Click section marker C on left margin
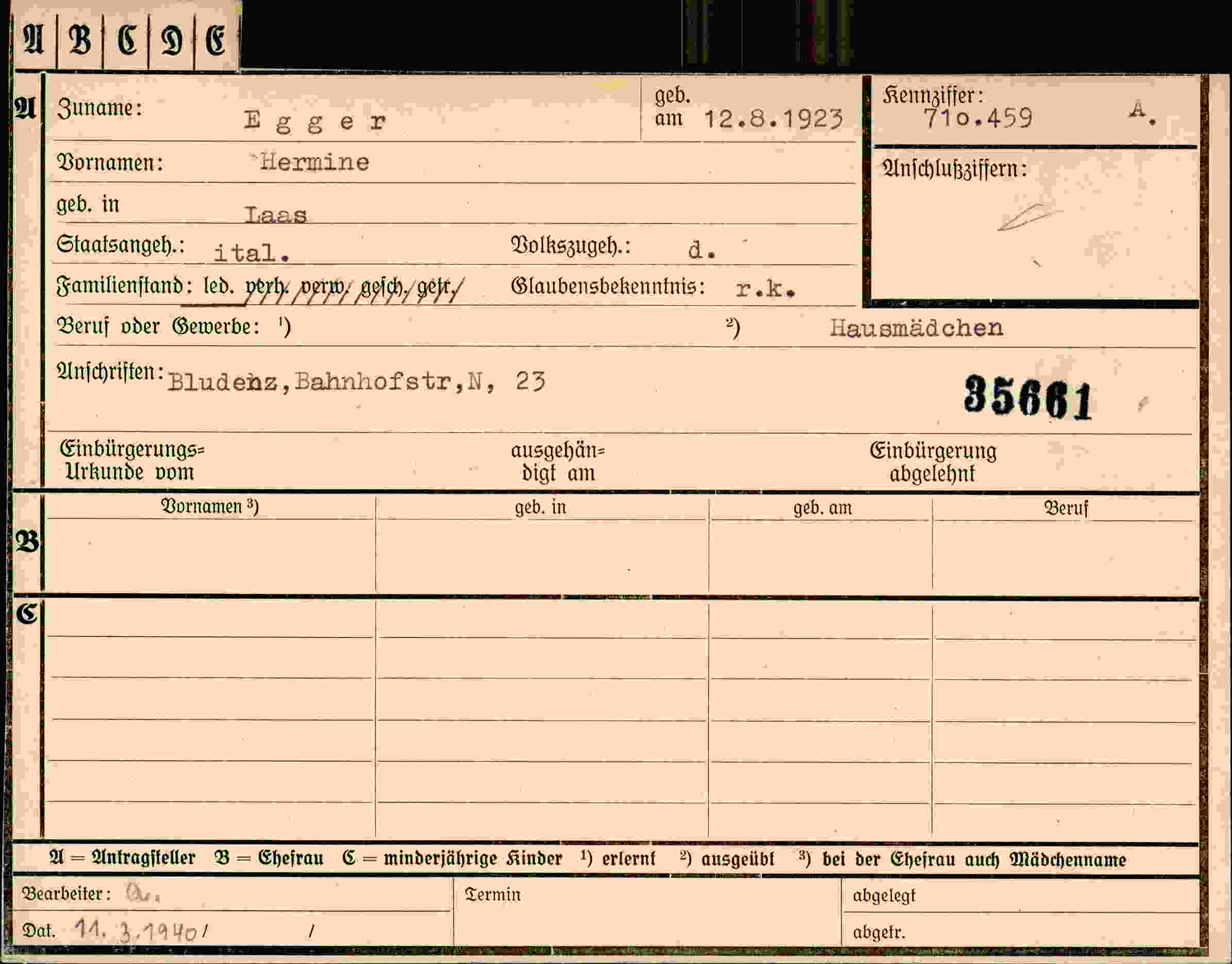 click(26, 614)
